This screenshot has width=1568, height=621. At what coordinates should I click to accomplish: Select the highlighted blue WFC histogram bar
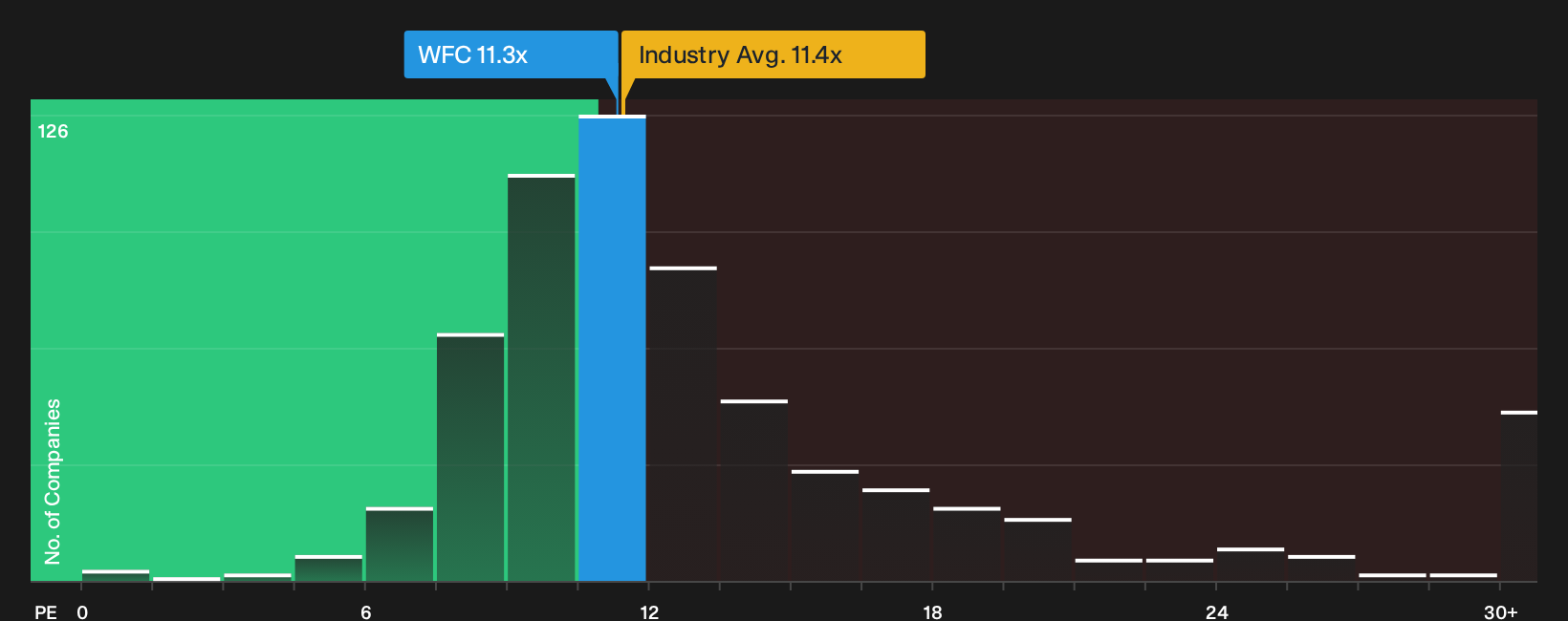click(x=612, y=348)
